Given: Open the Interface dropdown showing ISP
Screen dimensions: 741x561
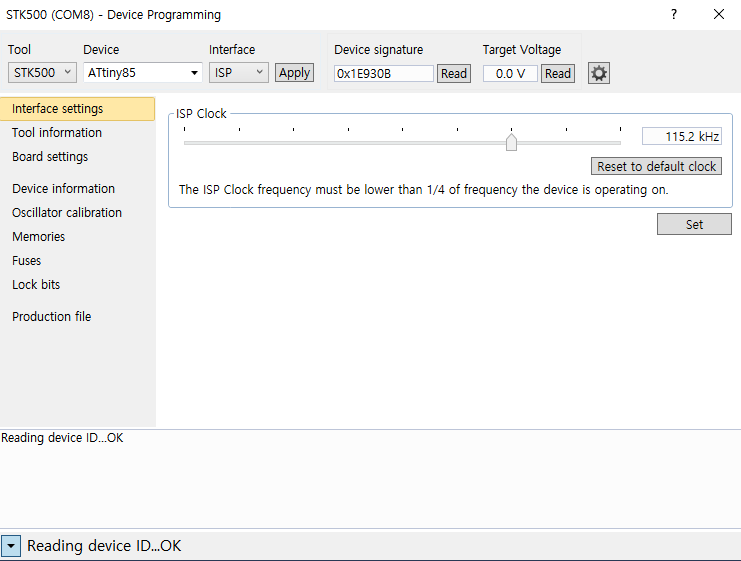Looking at the screenshot, I should tap(239, 73).
